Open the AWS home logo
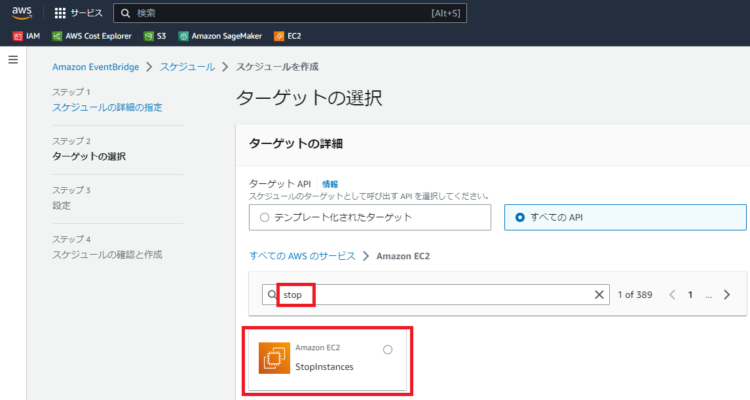Image resolution: width=750 pixels, height=400 pixels. (22, 13)
